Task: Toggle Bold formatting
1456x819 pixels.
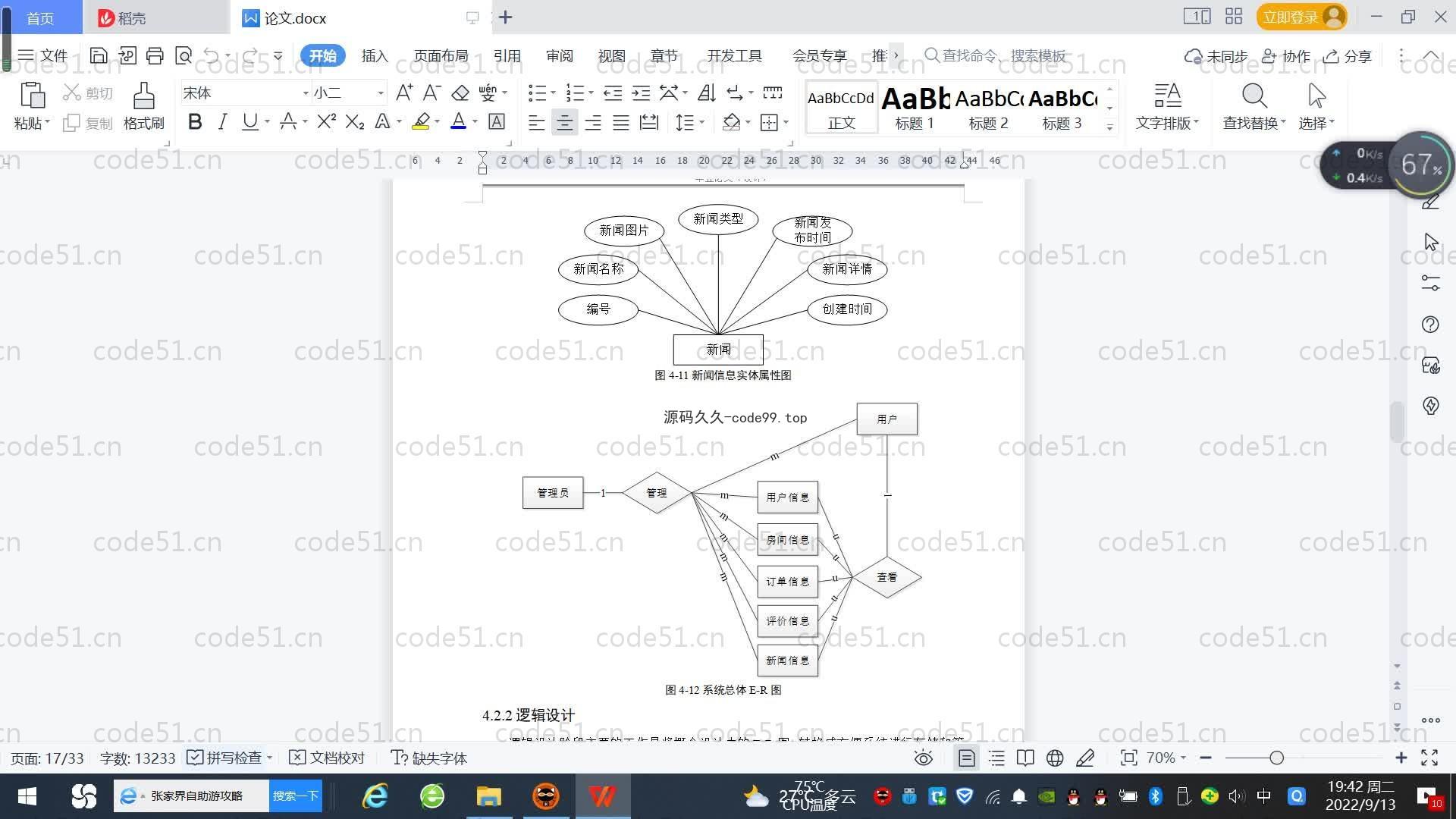Action: (x=195, y=121)
